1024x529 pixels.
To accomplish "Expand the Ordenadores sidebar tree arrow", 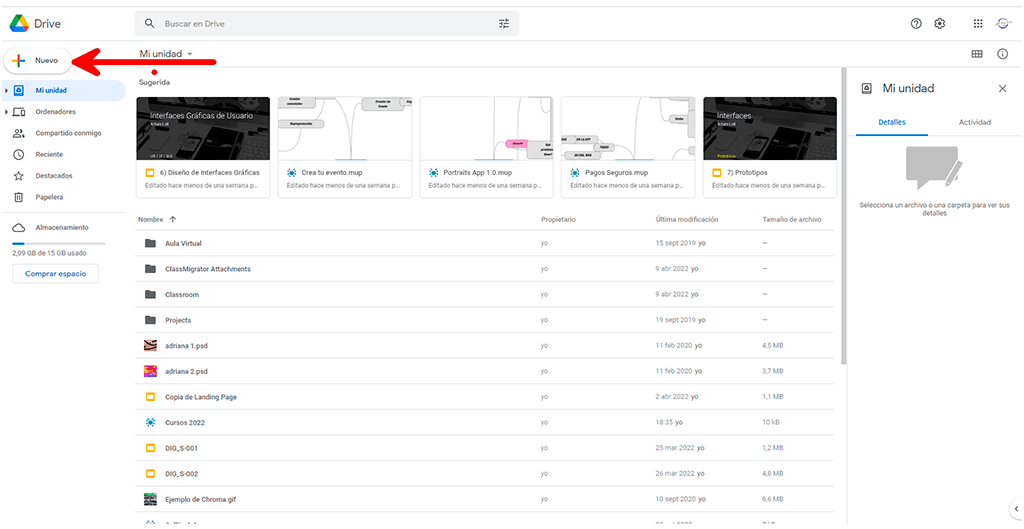I will 6,112.
